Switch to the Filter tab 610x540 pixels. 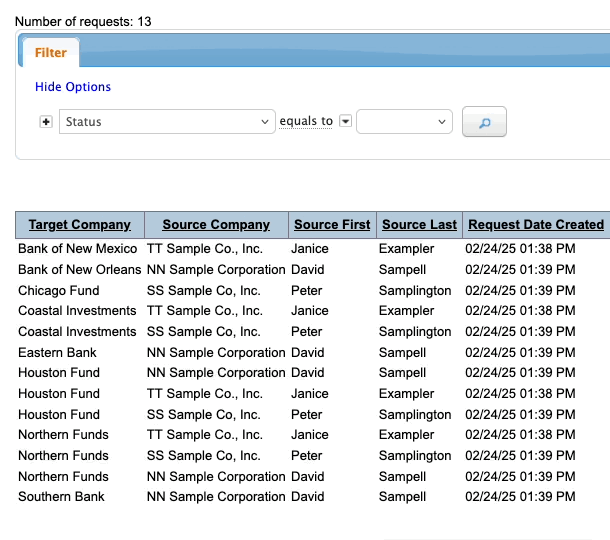51,52
